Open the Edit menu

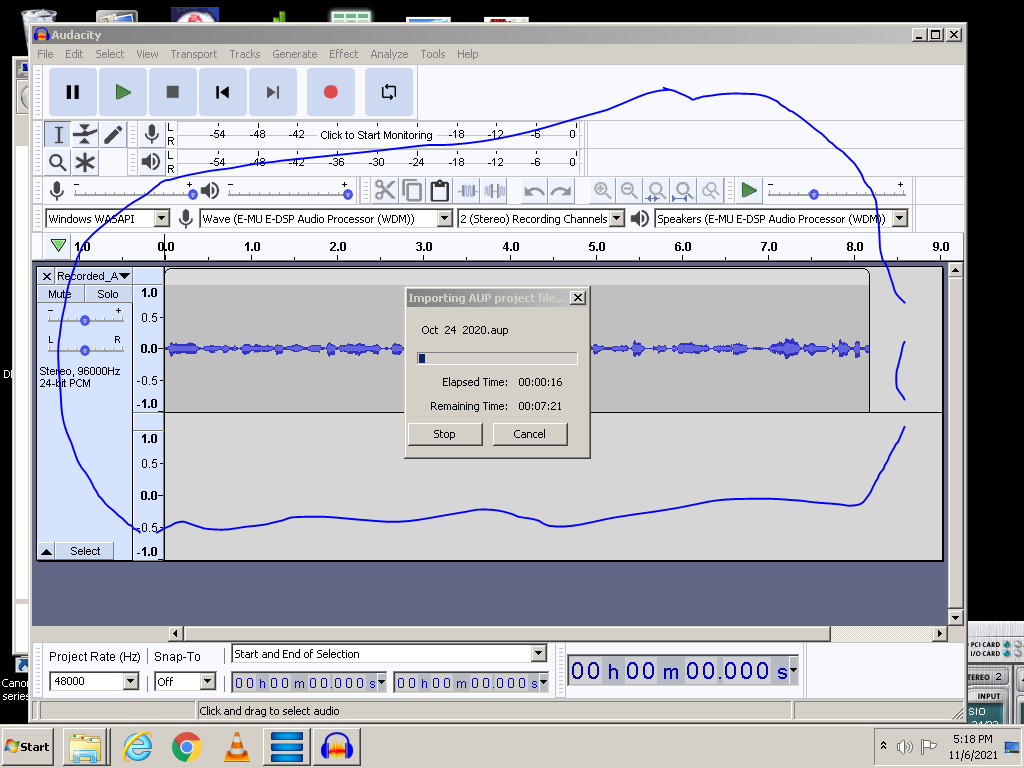click(x=74, y=54)
